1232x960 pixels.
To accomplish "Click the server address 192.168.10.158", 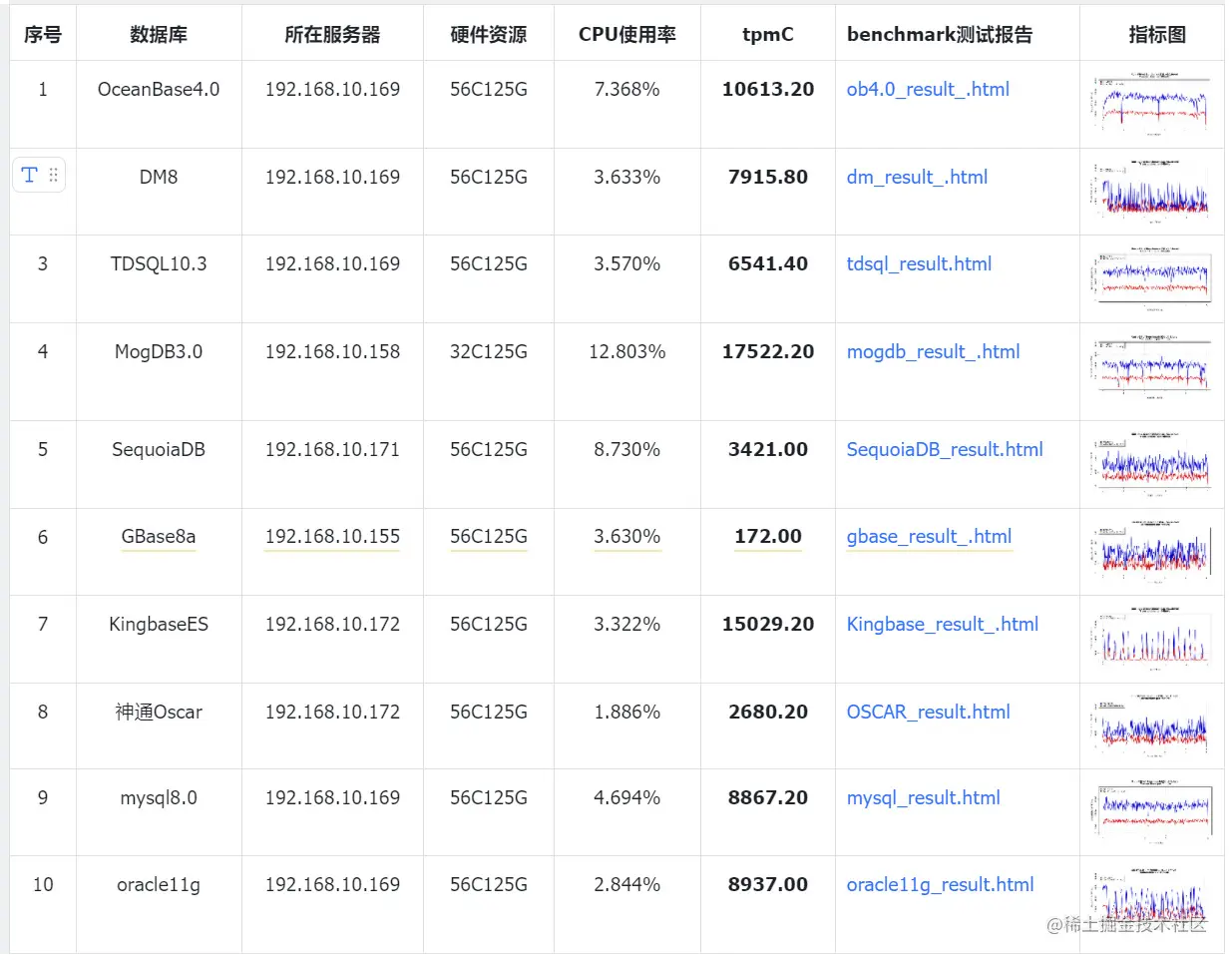I will coord(332,351).
